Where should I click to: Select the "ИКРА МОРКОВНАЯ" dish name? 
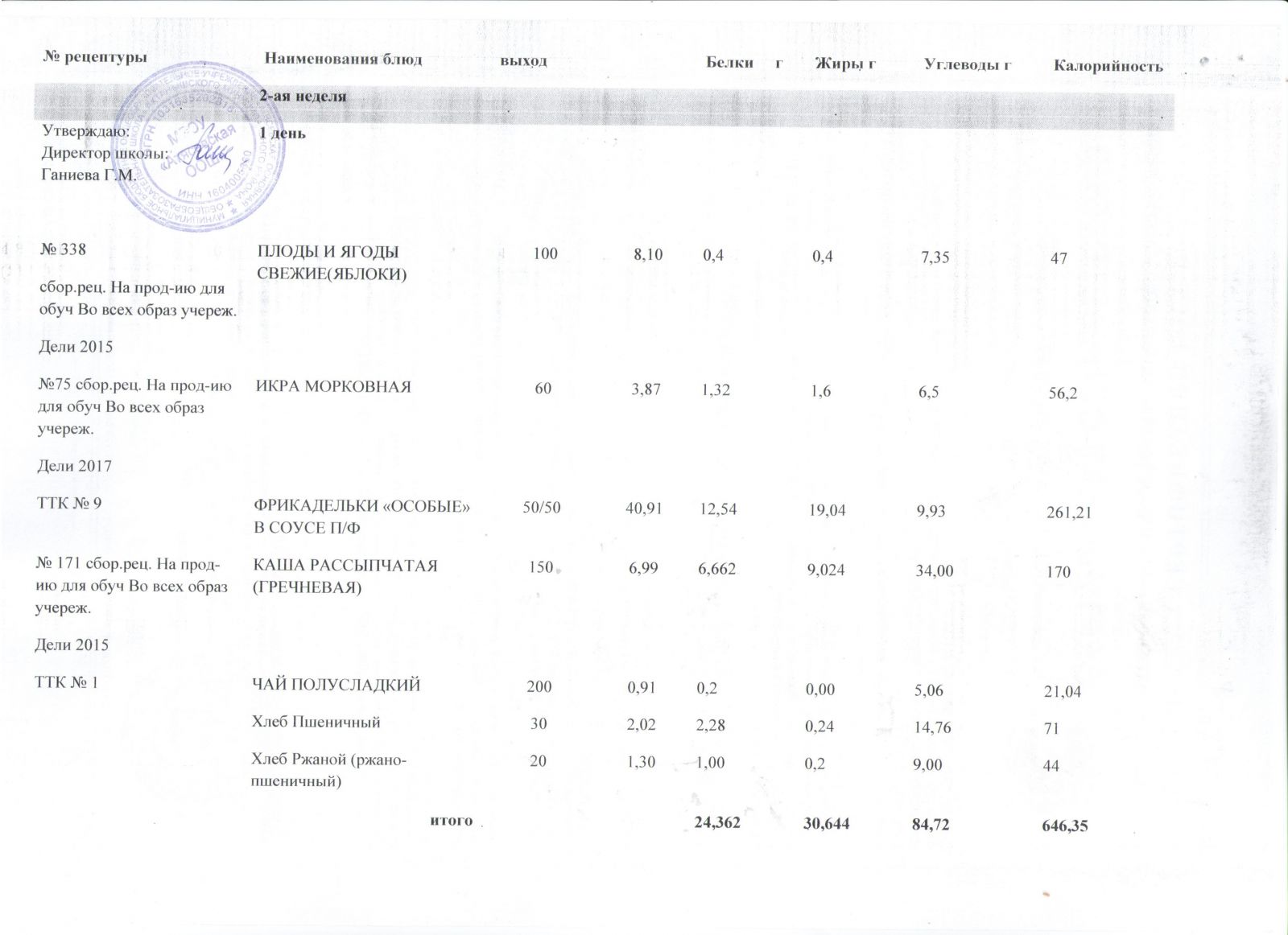coord(333,387)
